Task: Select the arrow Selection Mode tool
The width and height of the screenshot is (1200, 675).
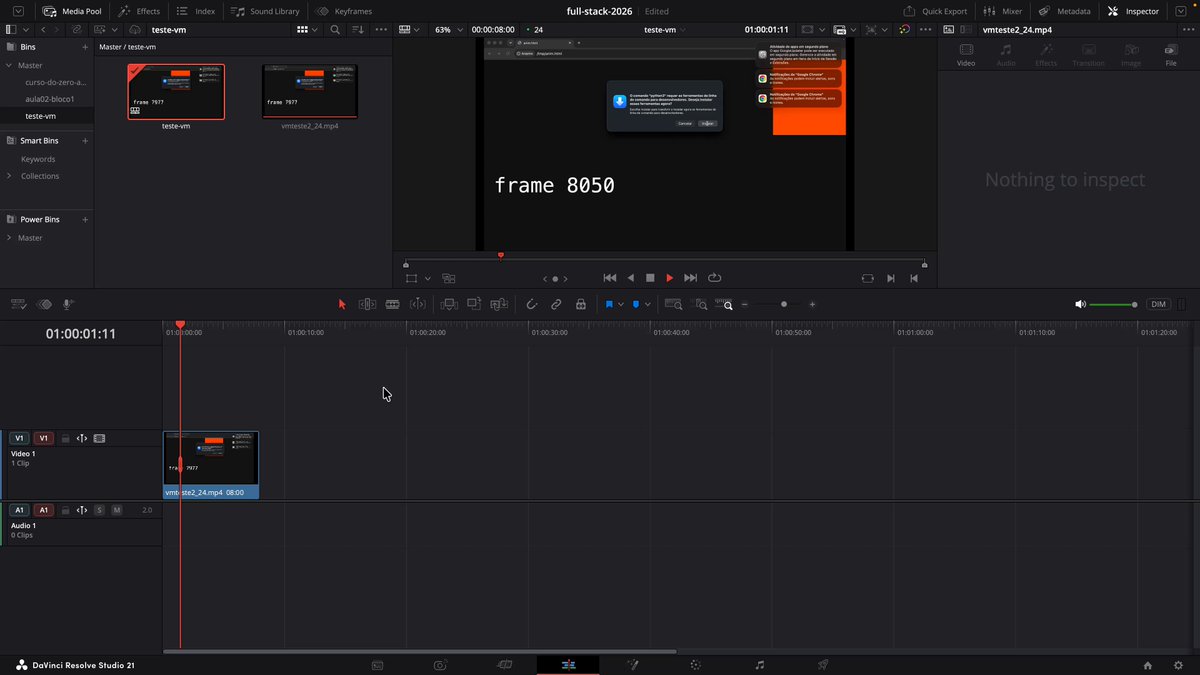Action: [x=342, y=304]
